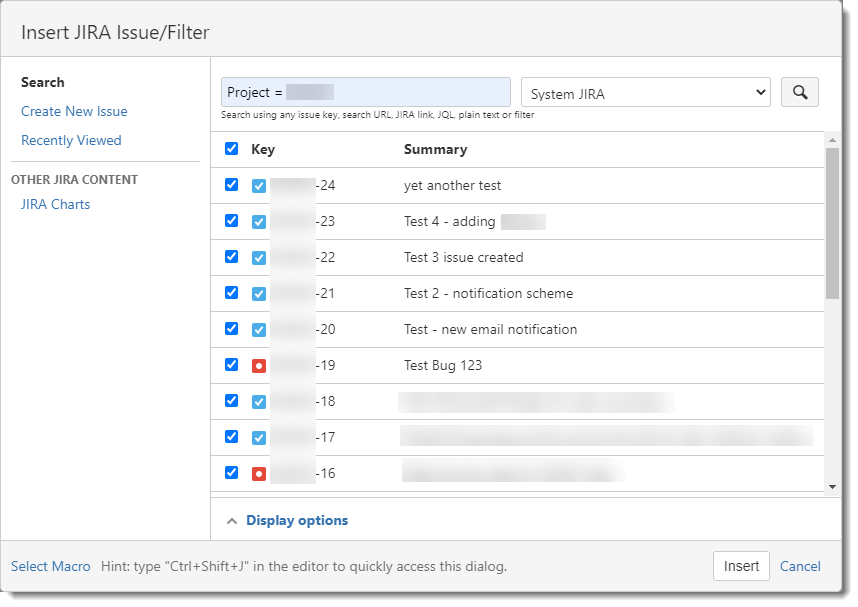Uncheck the row checkbox for issue -16
This screenshot has width=858, height=607.
pyautogui.click(x=231, y=472)
